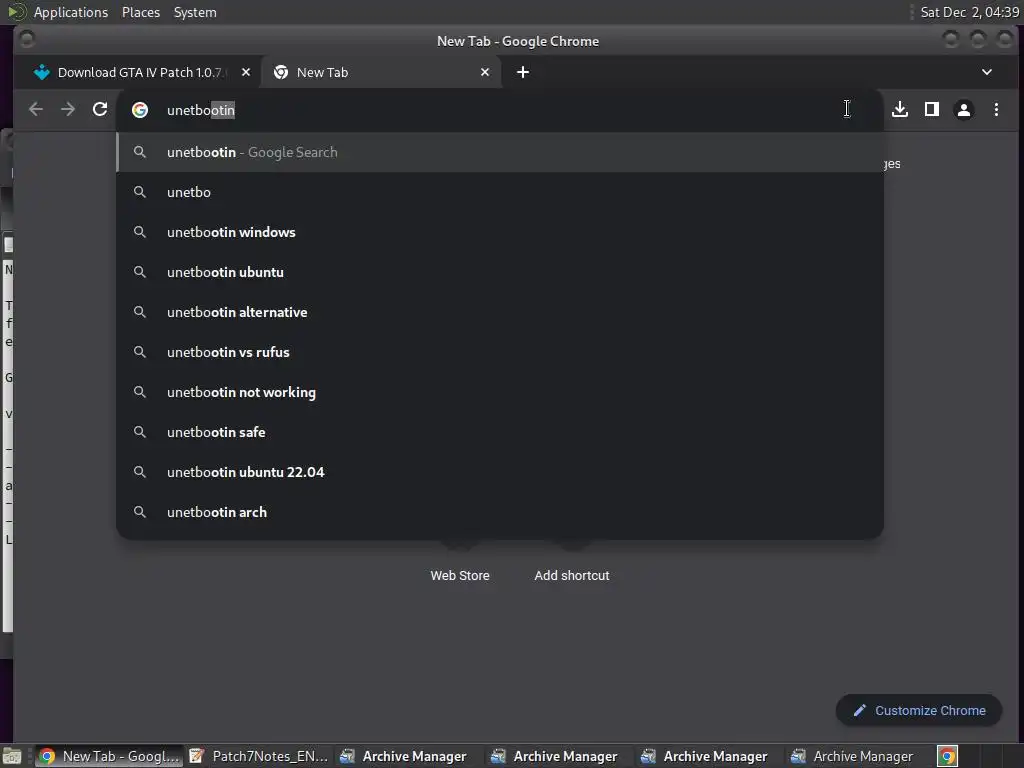Click the address bar text unetbootin
This screenshot has height=768, width=1024.
200,110
